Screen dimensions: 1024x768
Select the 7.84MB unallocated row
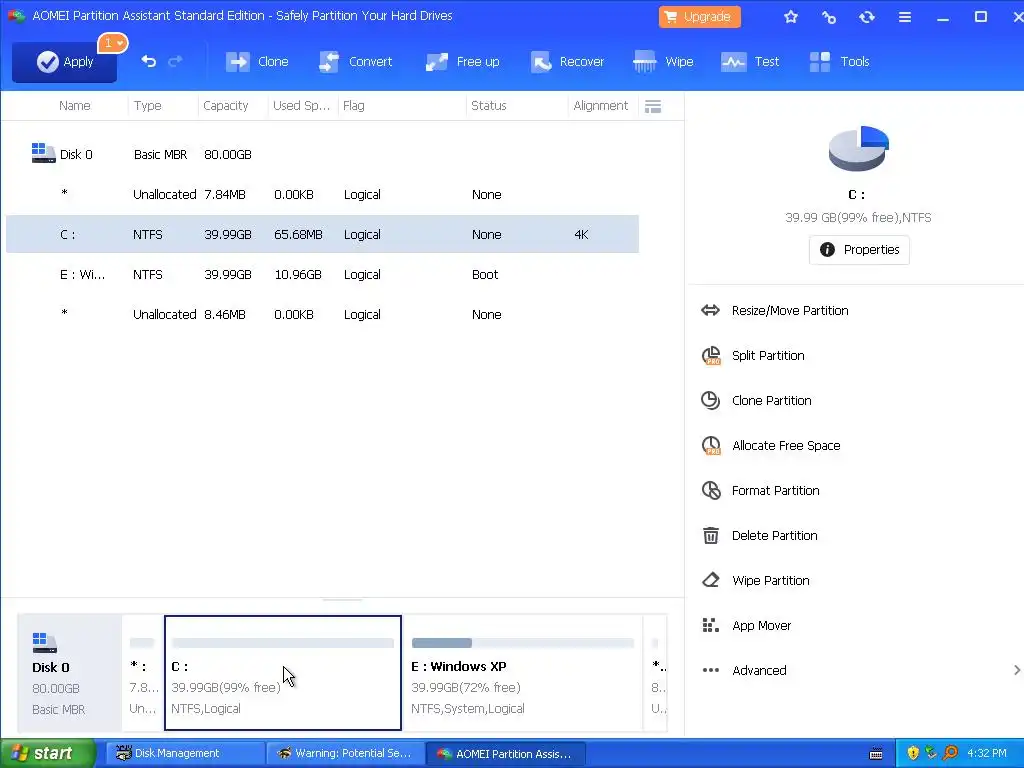click(323, 195)
